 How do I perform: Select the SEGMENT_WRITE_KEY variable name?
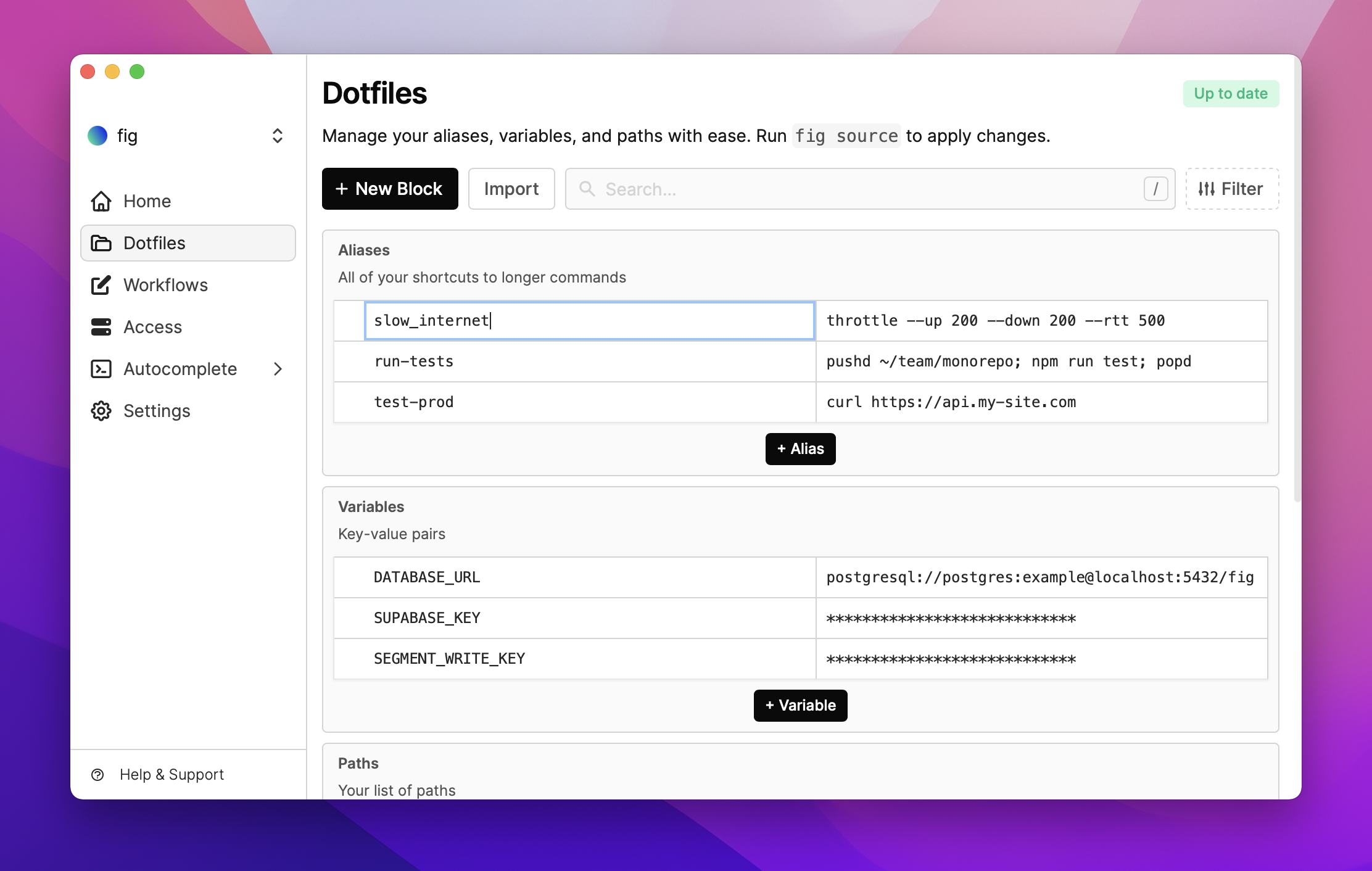(589, 659)
